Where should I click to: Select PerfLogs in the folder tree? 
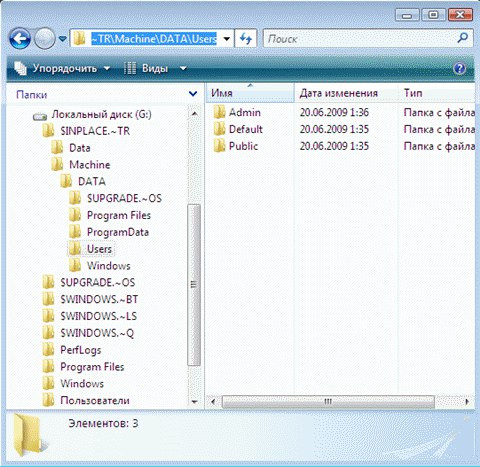click(80, 350)
